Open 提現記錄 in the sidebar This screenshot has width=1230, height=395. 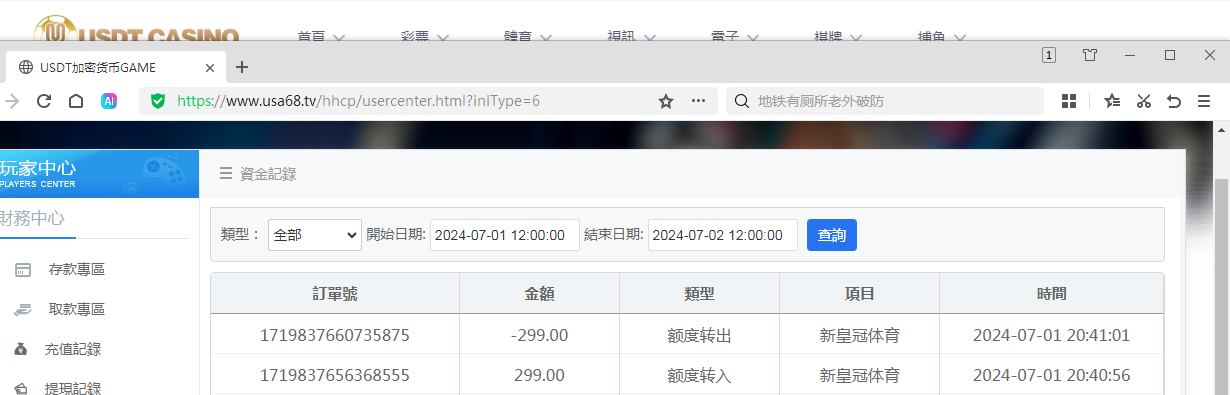pos(73,389)
